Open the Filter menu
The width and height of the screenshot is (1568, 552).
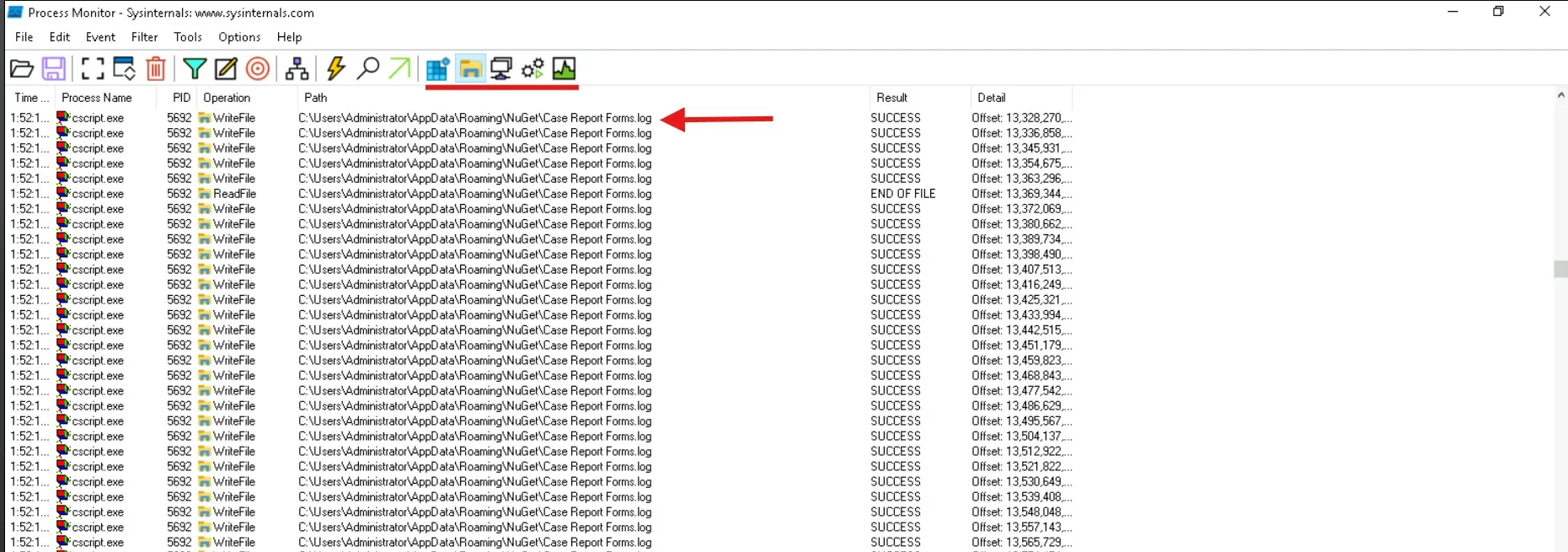[144, 37]
